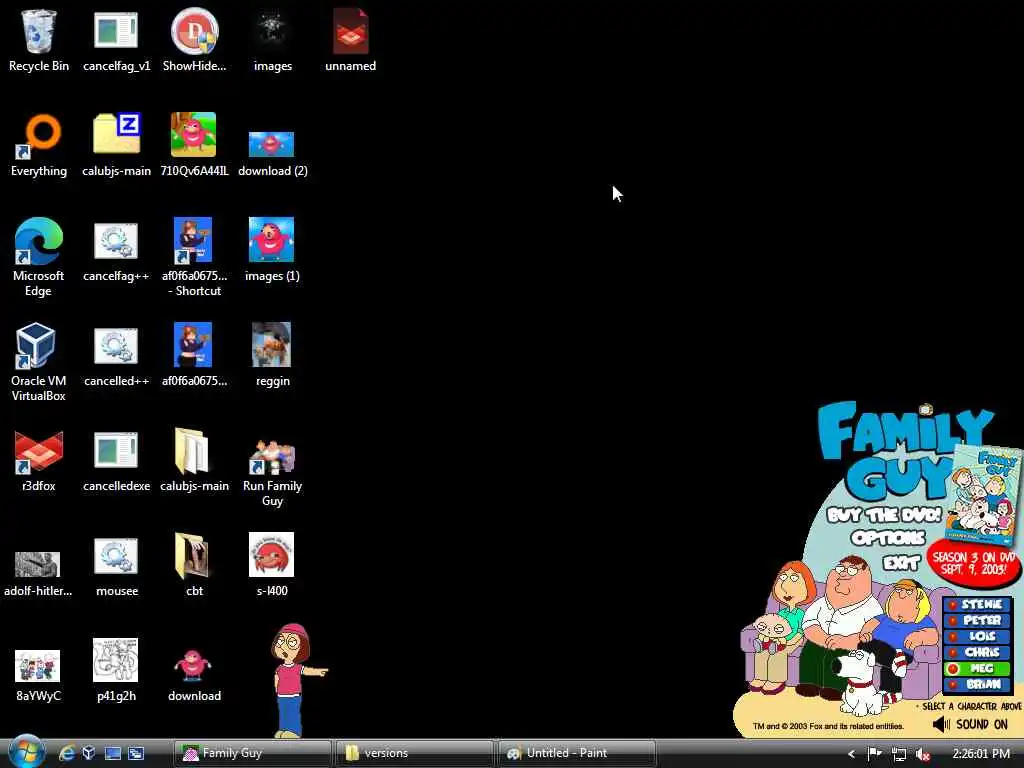The height and width of the screenshot is (768, 1024).
Task: Select the 8aYWyC image file
Action: point(39,675)
